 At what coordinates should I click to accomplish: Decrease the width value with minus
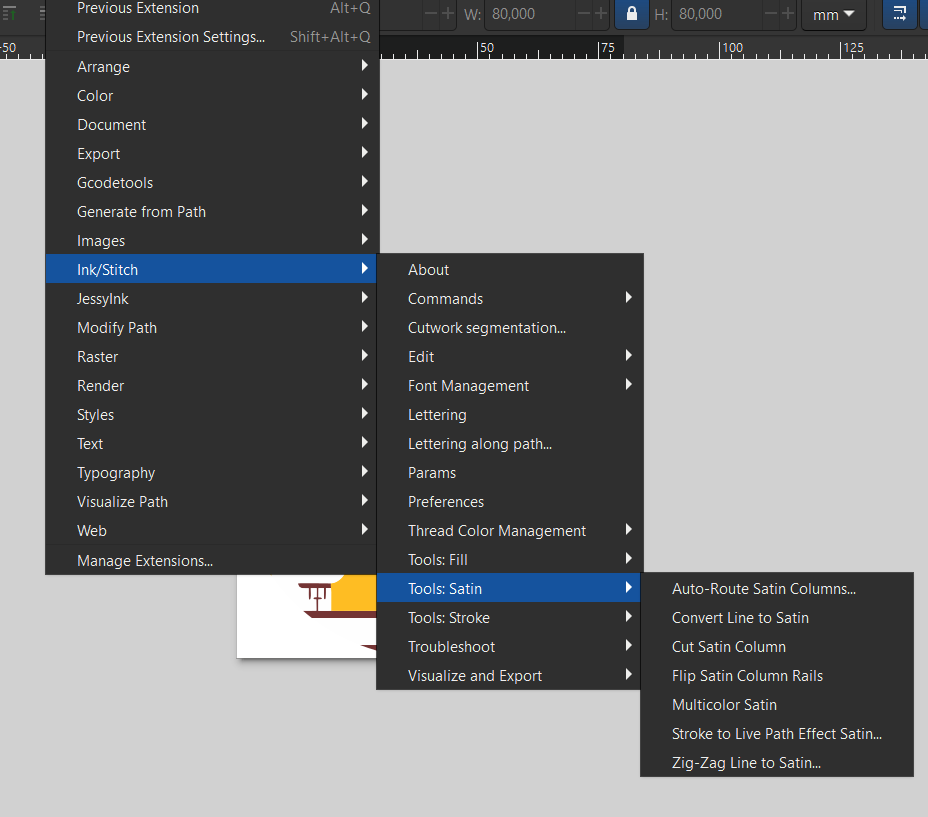pyautogui.click(x=584, y=14)
